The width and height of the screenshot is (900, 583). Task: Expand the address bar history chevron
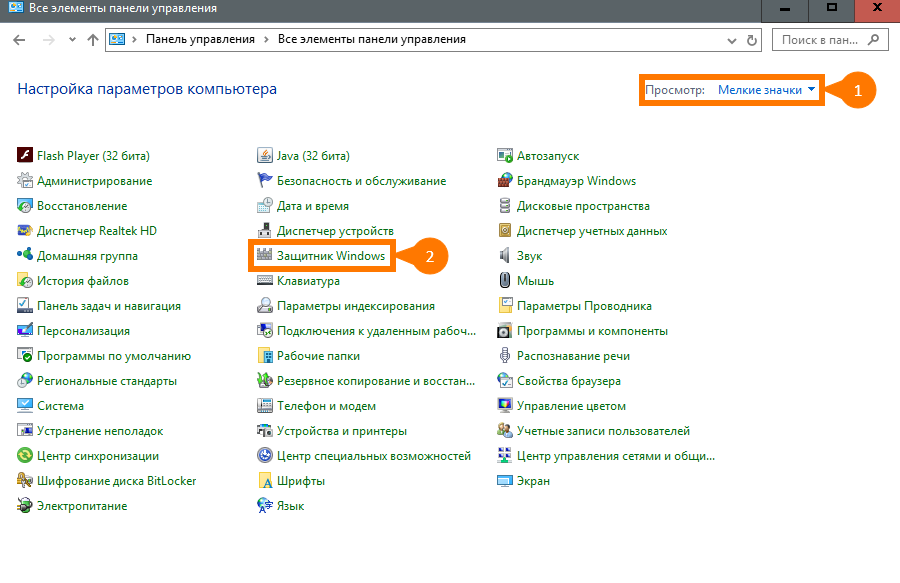coord(732,40)
